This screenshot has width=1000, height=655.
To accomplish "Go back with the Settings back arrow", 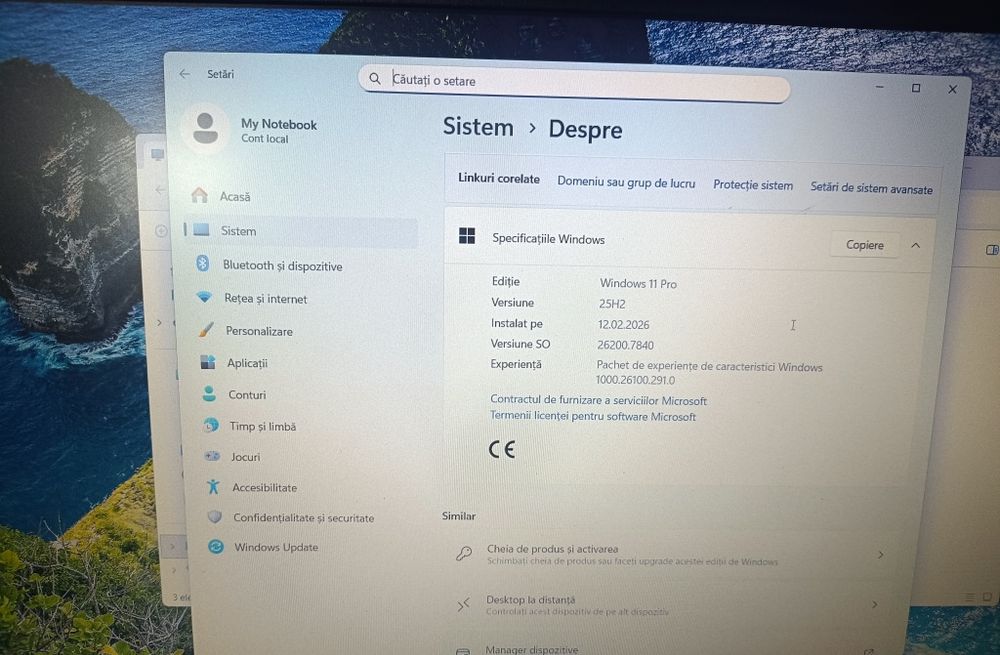I will (x=185, y=74).
